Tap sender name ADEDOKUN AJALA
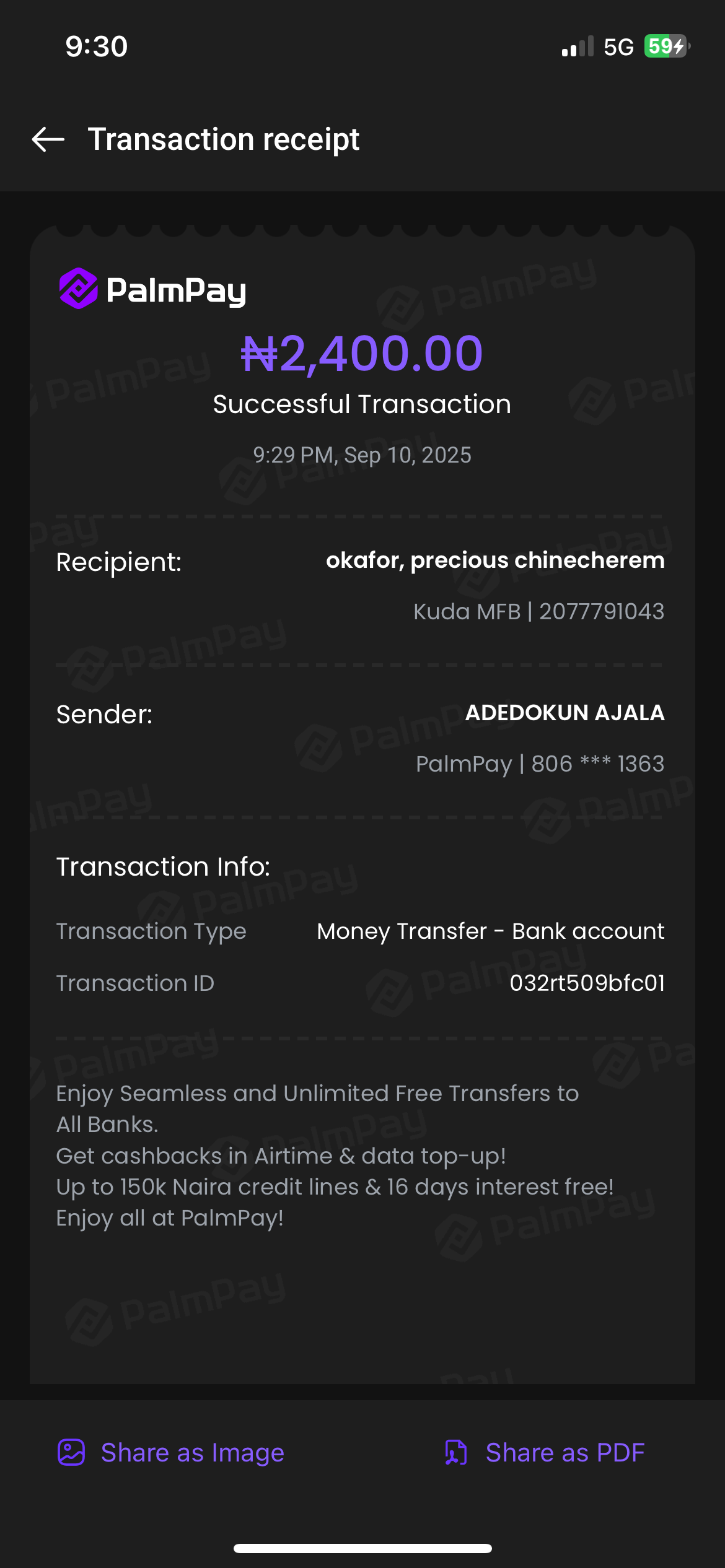Viewport: 725px width, 1568px height. point(565,713)
